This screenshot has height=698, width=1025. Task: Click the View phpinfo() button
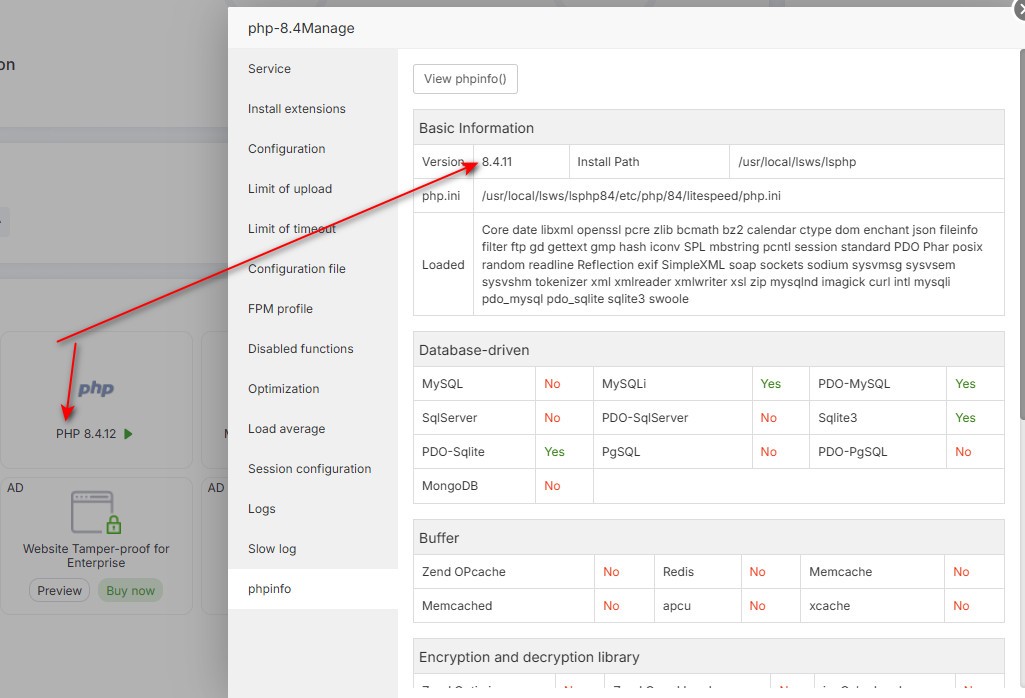(465, 78)
